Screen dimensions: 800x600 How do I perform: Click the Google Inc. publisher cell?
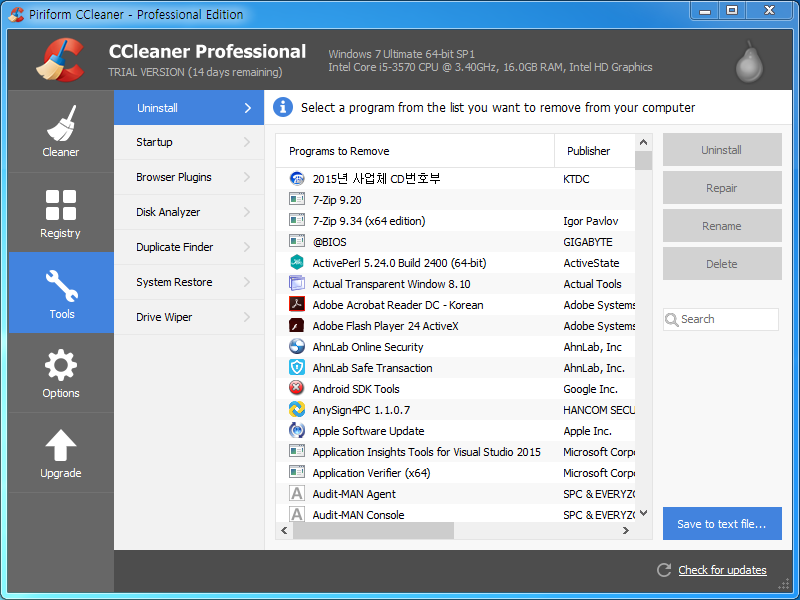pos(590,389)
